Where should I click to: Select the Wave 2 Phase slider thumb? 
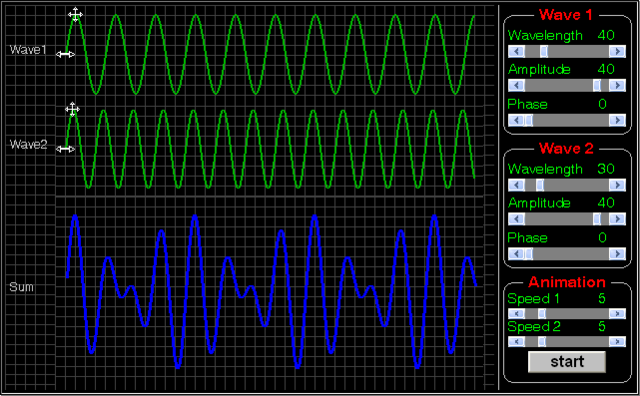tap(529, 254)
